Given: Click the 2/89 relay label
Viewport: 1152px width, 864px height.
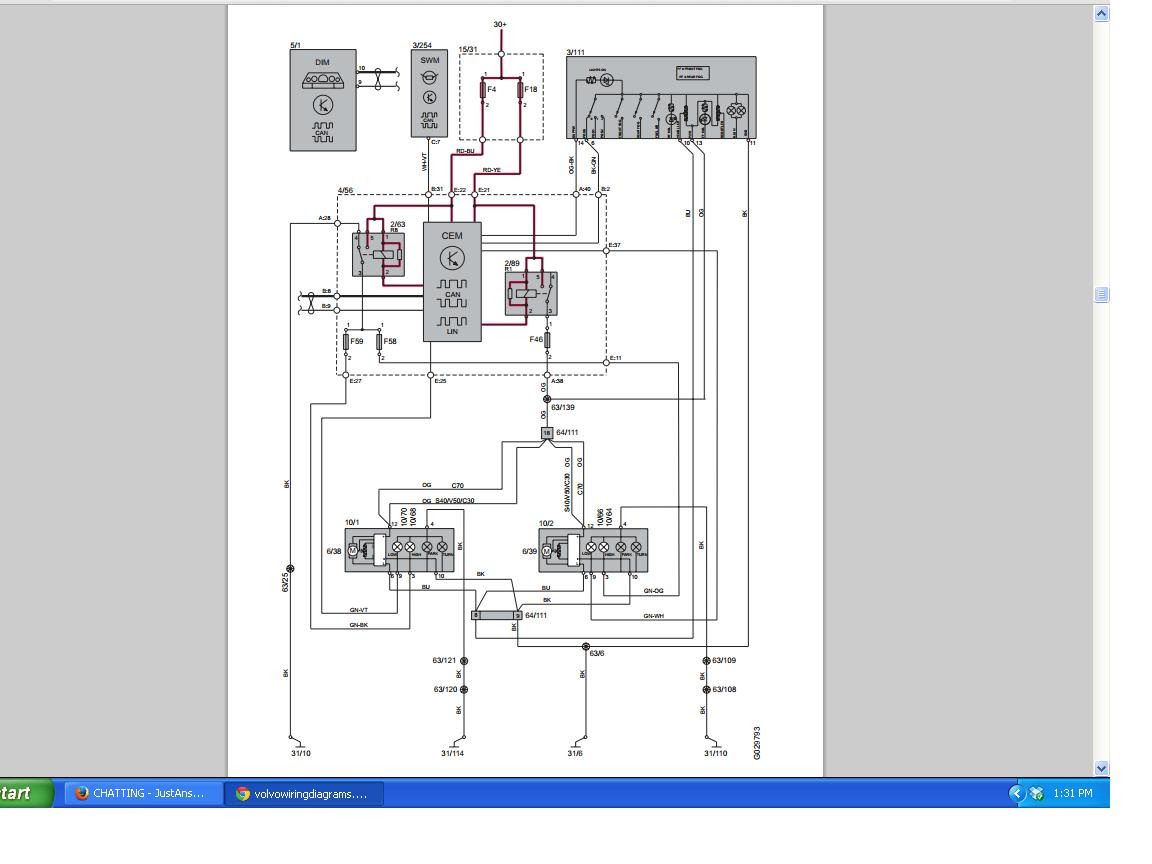Looking at the screenshot, I should click(512, 263).
